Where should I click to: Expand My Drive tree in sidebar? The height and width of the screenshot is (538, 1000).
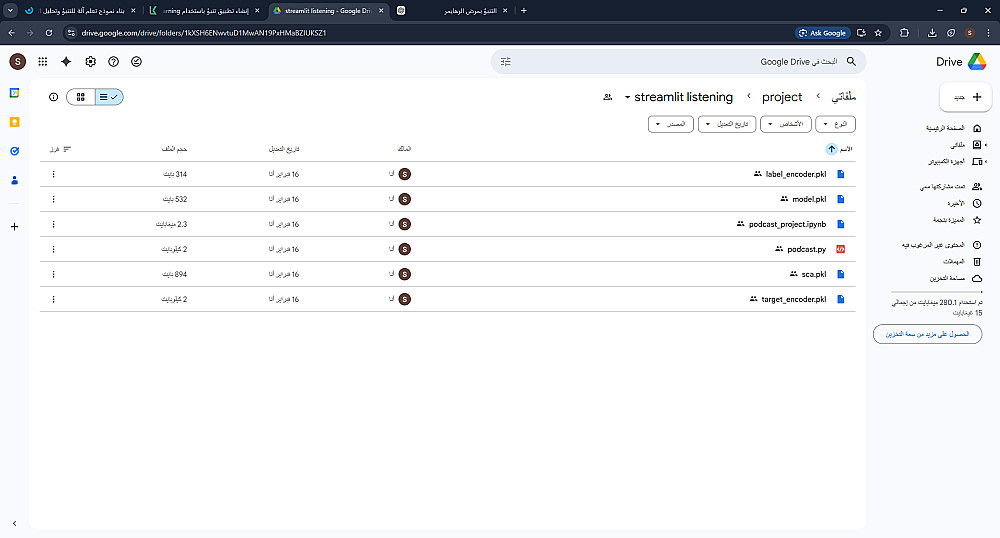pyautogui.click(x=986, y=145)
